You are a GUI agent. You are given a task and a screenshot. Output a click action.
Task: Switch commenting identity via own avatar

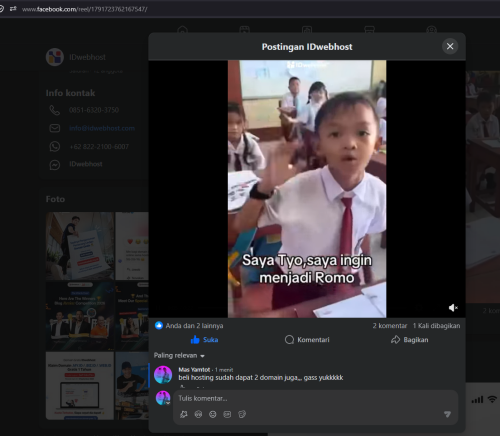(x=163, y=398)
